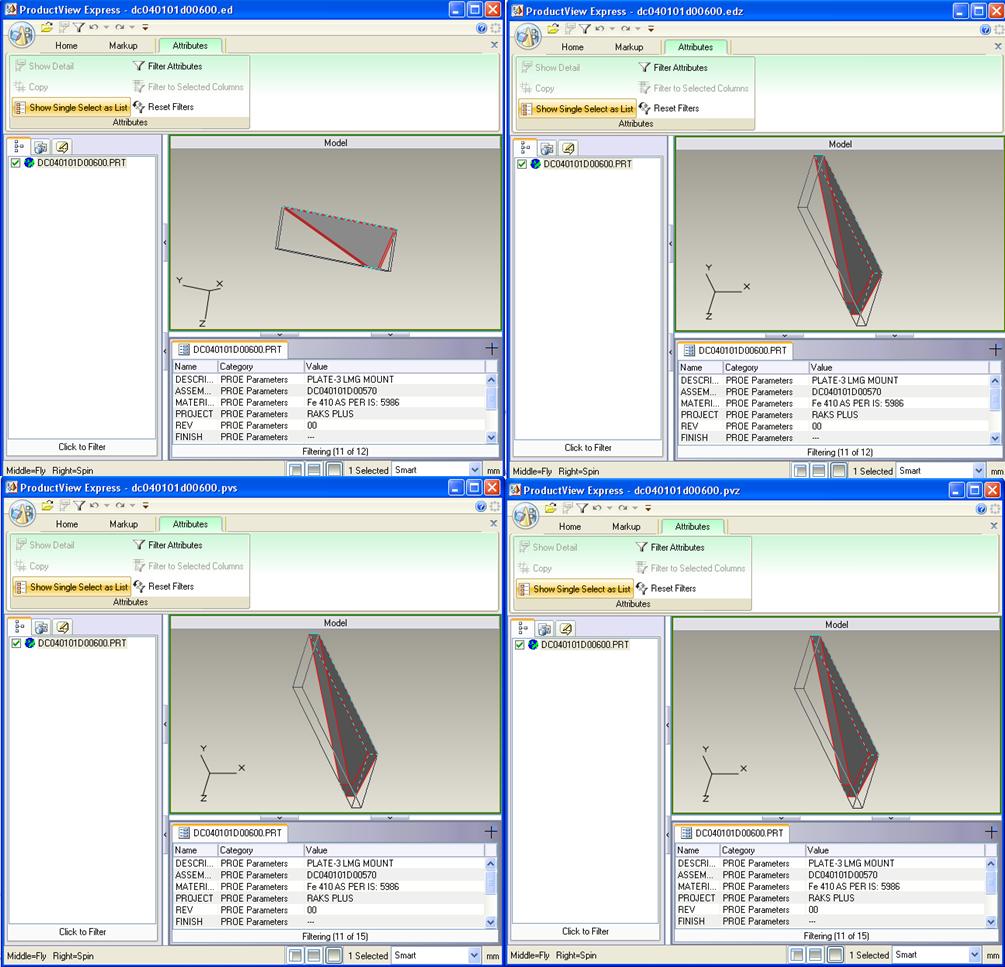The height and width of the screenshot is (967, 1005).
Task: Click the plus icon of the .pvs attributes panel
Action: pyautogui.click(x=491, y=832)
